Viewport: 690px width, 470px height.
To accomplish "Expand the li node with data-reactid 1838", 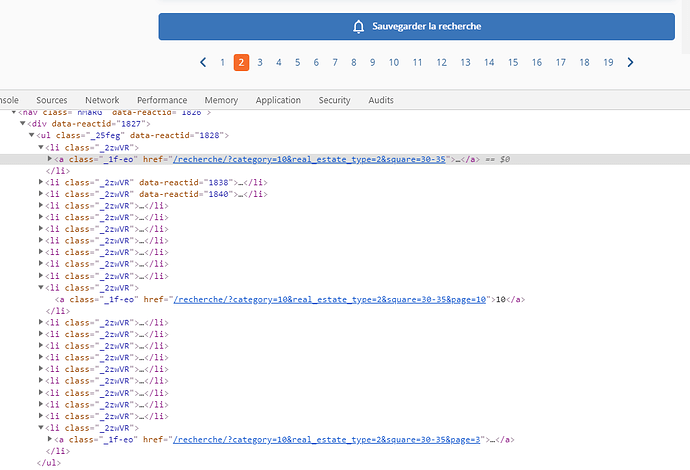I will [x=41, y=182].
